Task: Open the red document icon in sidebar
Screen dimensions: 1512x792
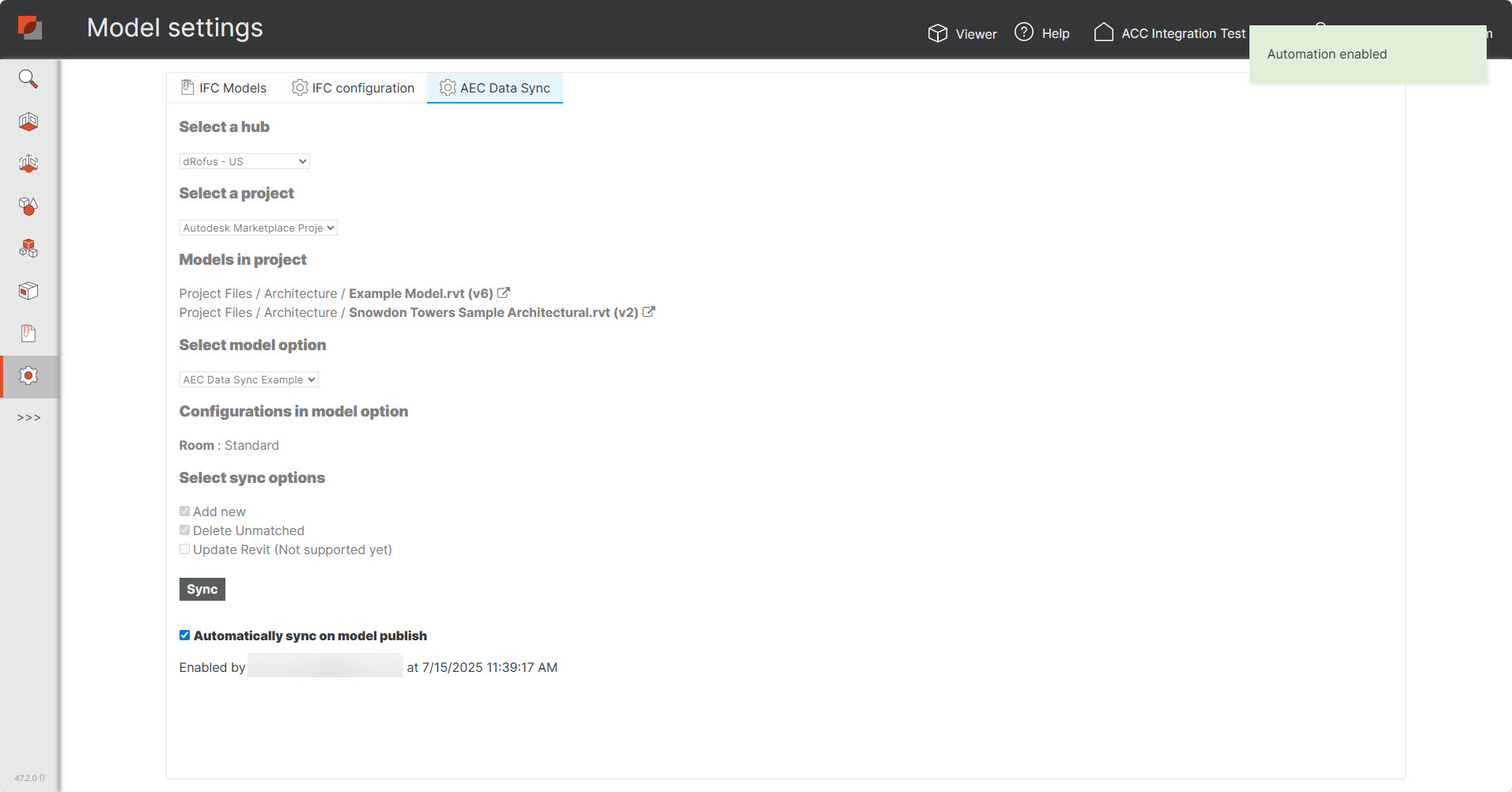Action: 28,334
